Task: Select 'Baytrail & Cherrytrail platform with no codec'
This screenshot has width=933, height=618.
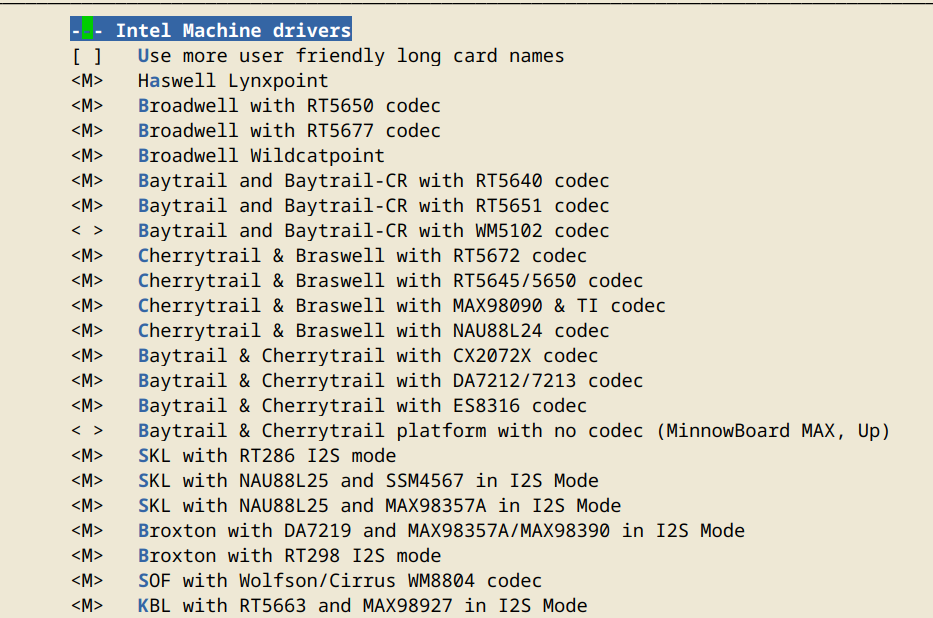Action: [x=514, y=431]
